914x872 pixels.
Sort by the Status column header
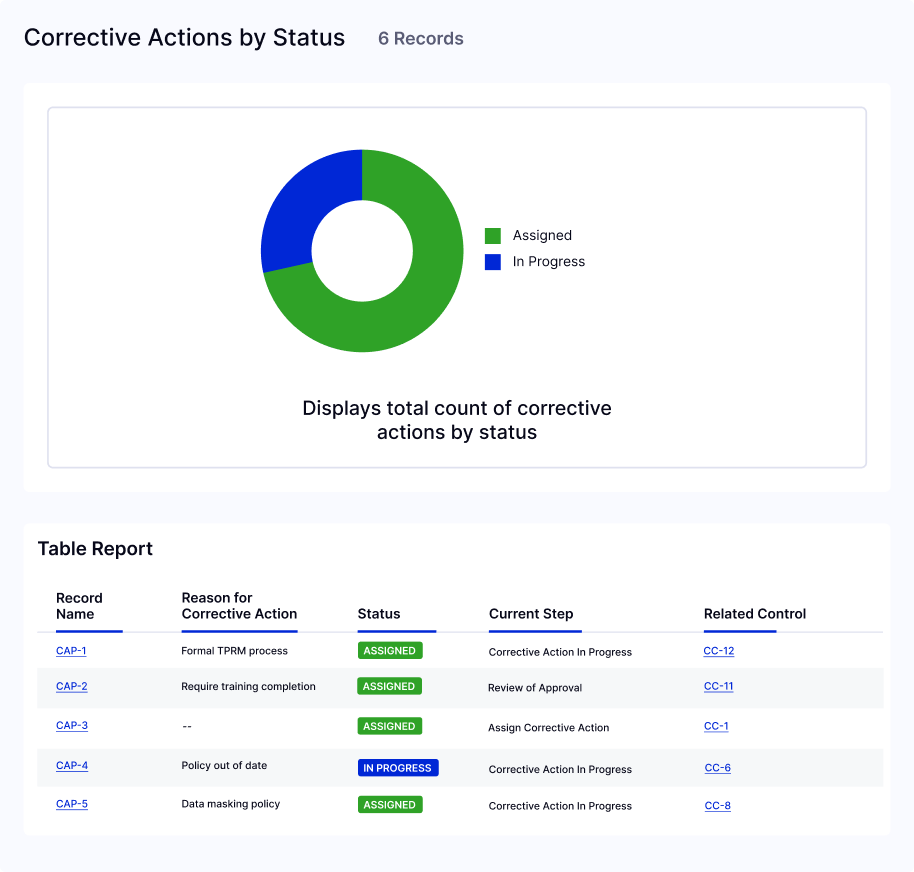pyautogui.click(x=379, y=614)
